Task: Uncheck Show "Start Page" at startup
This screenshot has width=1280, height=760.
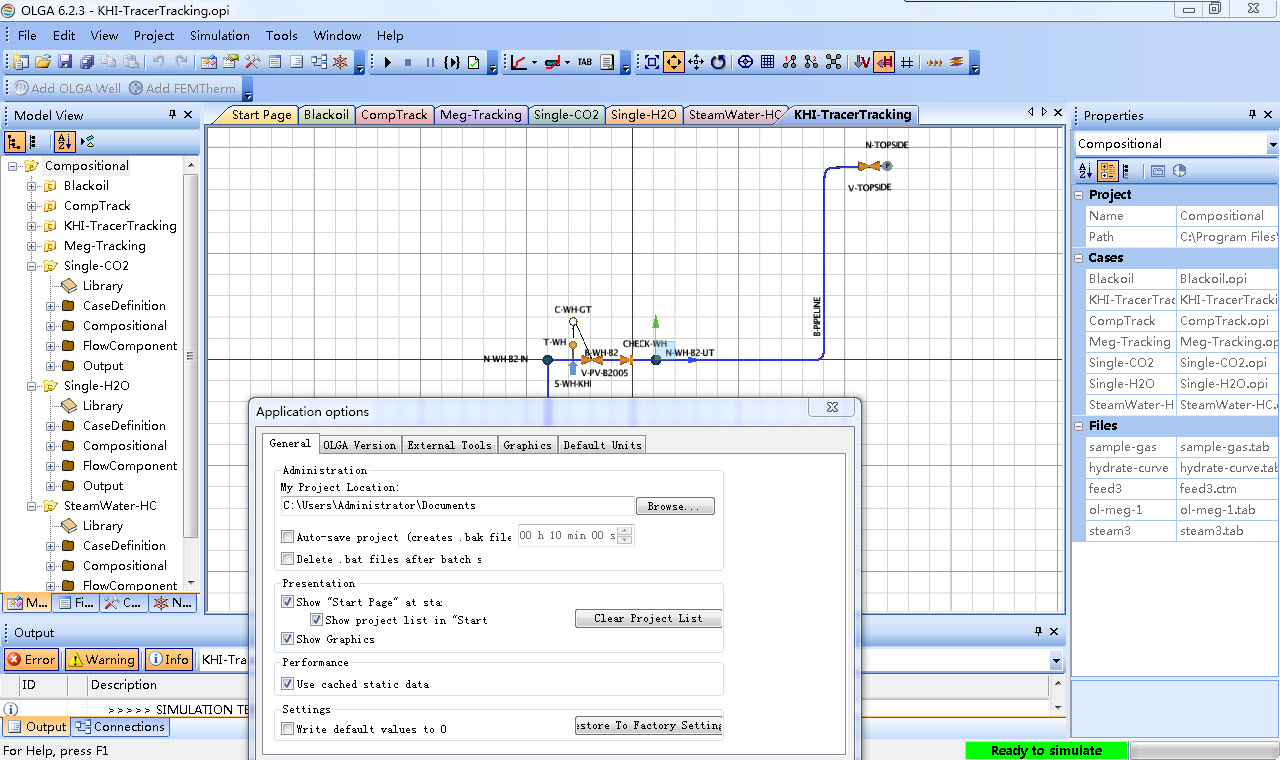Action: point(288,602)
